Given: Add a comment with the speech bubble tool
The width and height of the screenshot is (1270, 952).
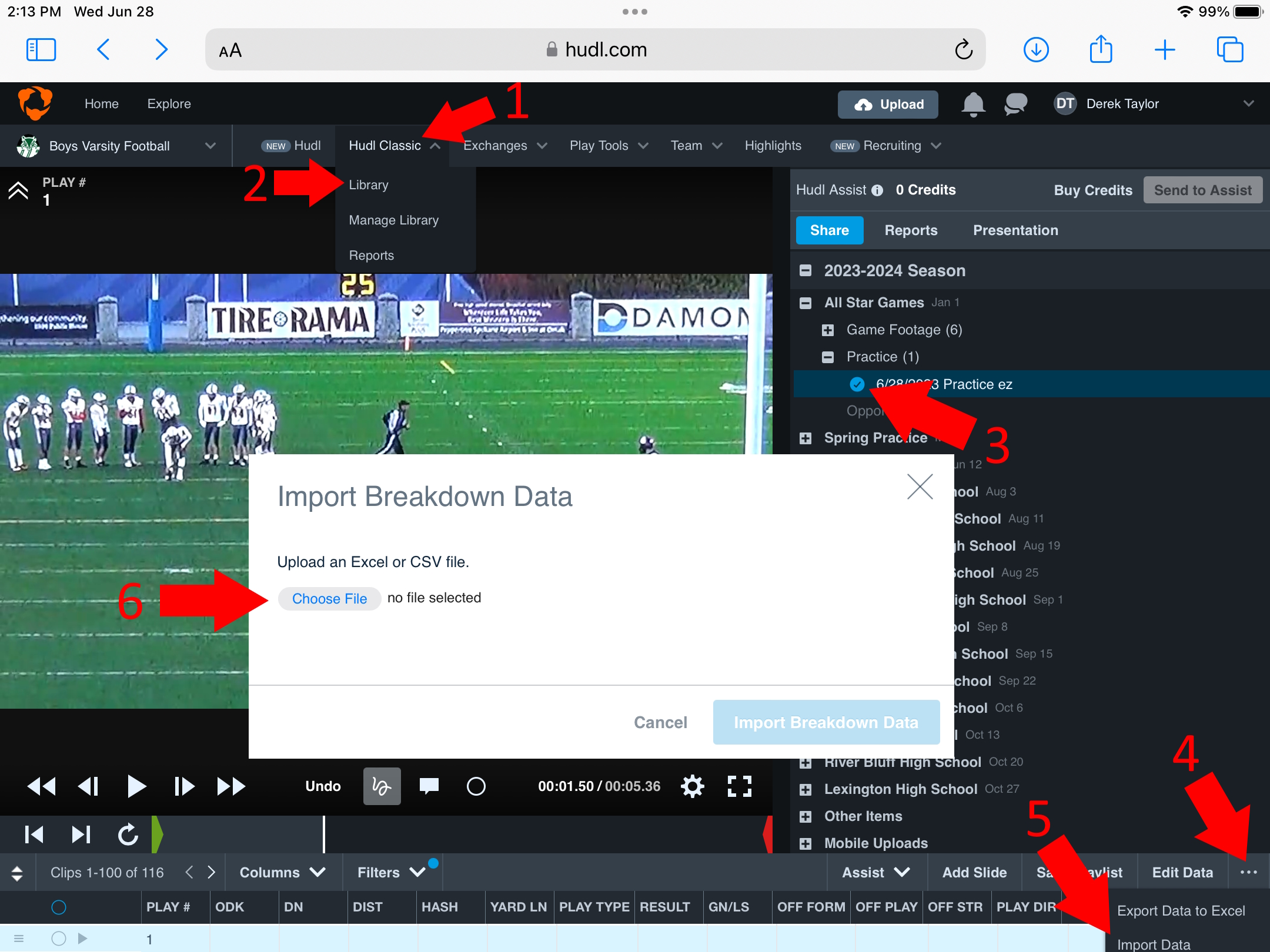Looking at the screenshot, I should pos(429,786).
